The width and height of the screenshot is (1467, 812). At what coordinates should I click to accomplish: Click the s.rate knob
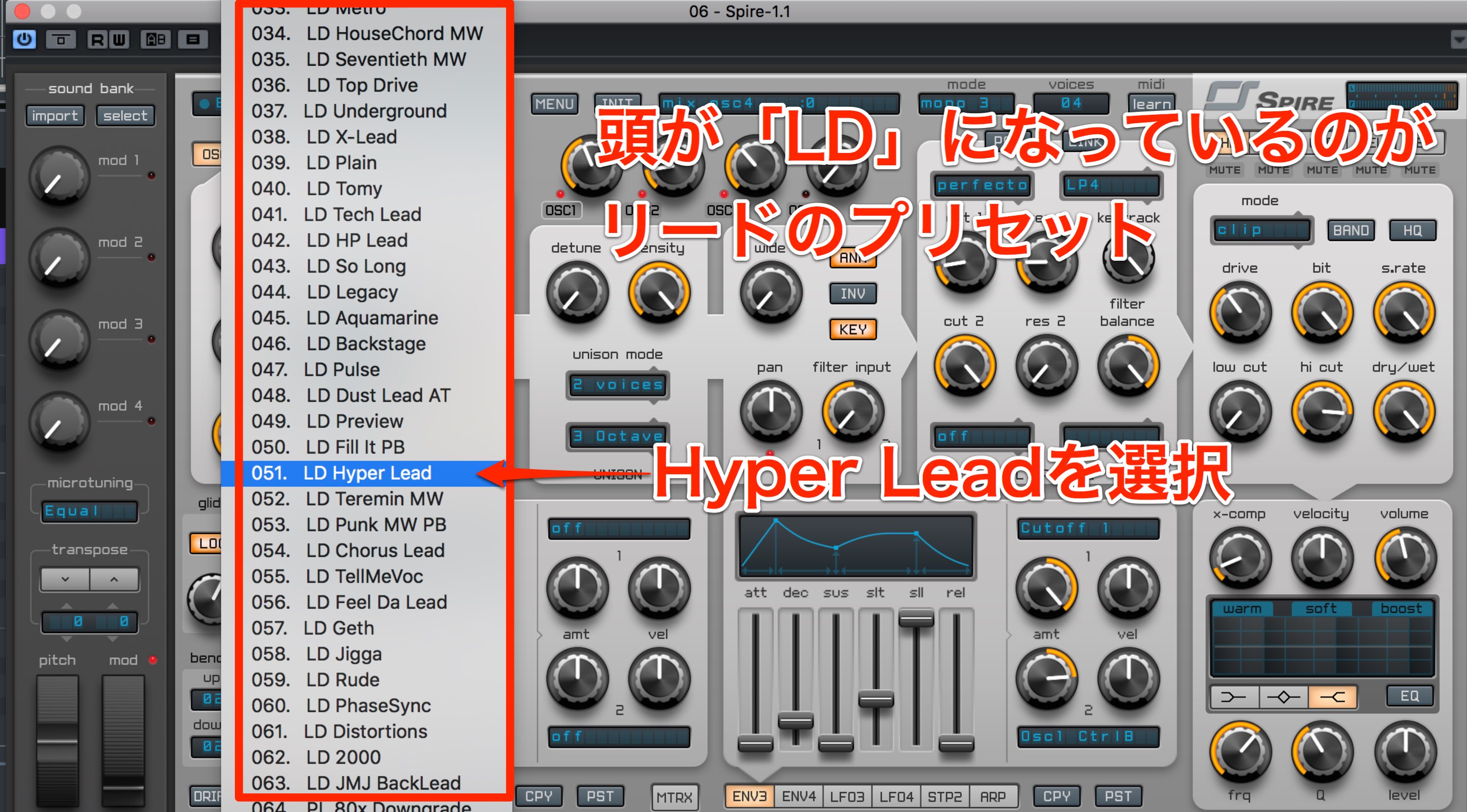1404,312
